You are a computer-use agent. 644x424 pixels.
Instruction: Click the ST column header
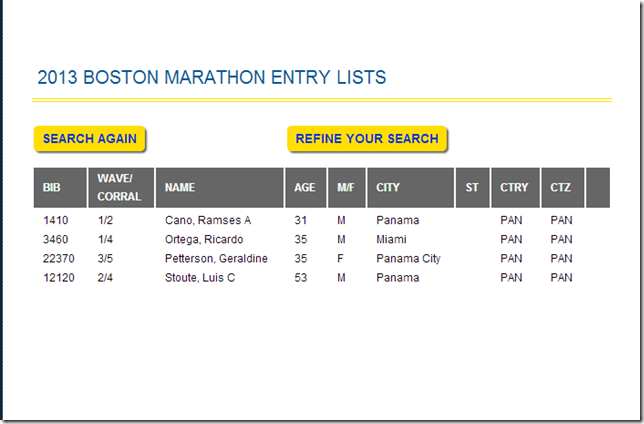(473, 187)
